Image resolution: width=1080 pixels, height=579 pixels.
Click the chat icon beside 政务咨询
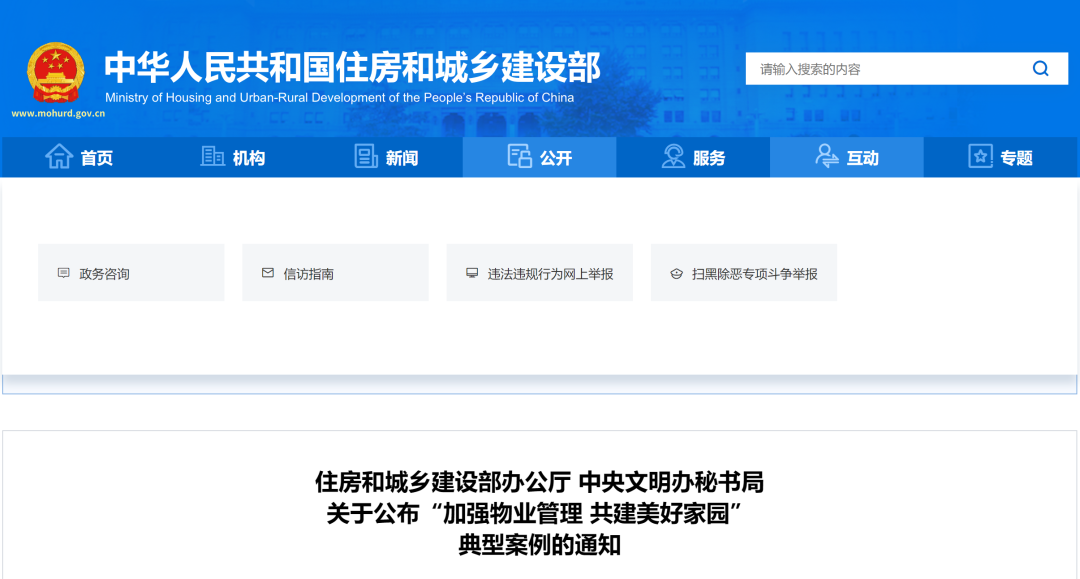click(63, 273)
